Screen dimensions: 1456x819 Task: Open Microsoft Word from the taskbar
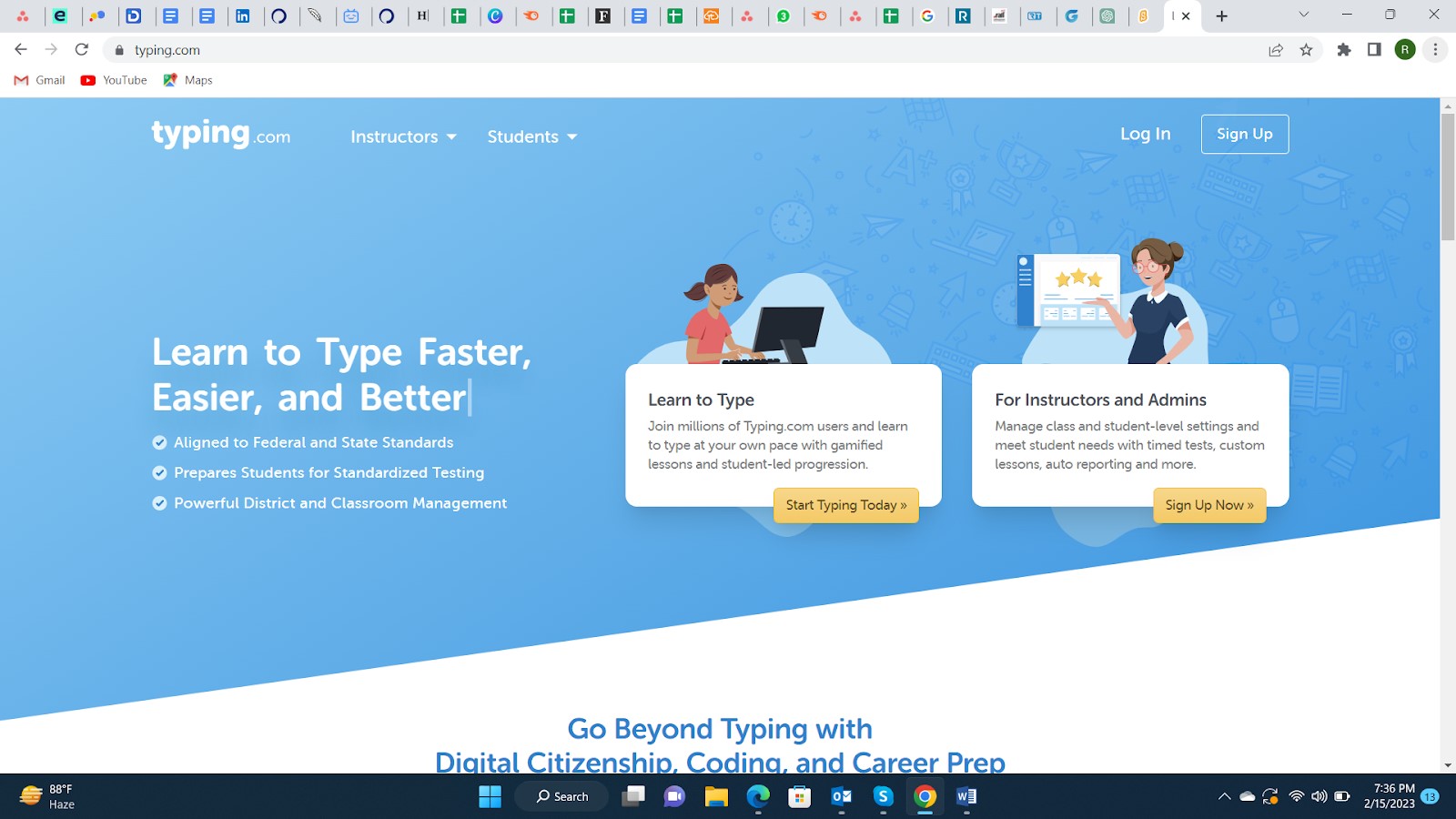pyautogui.click(x=966, y=796)
